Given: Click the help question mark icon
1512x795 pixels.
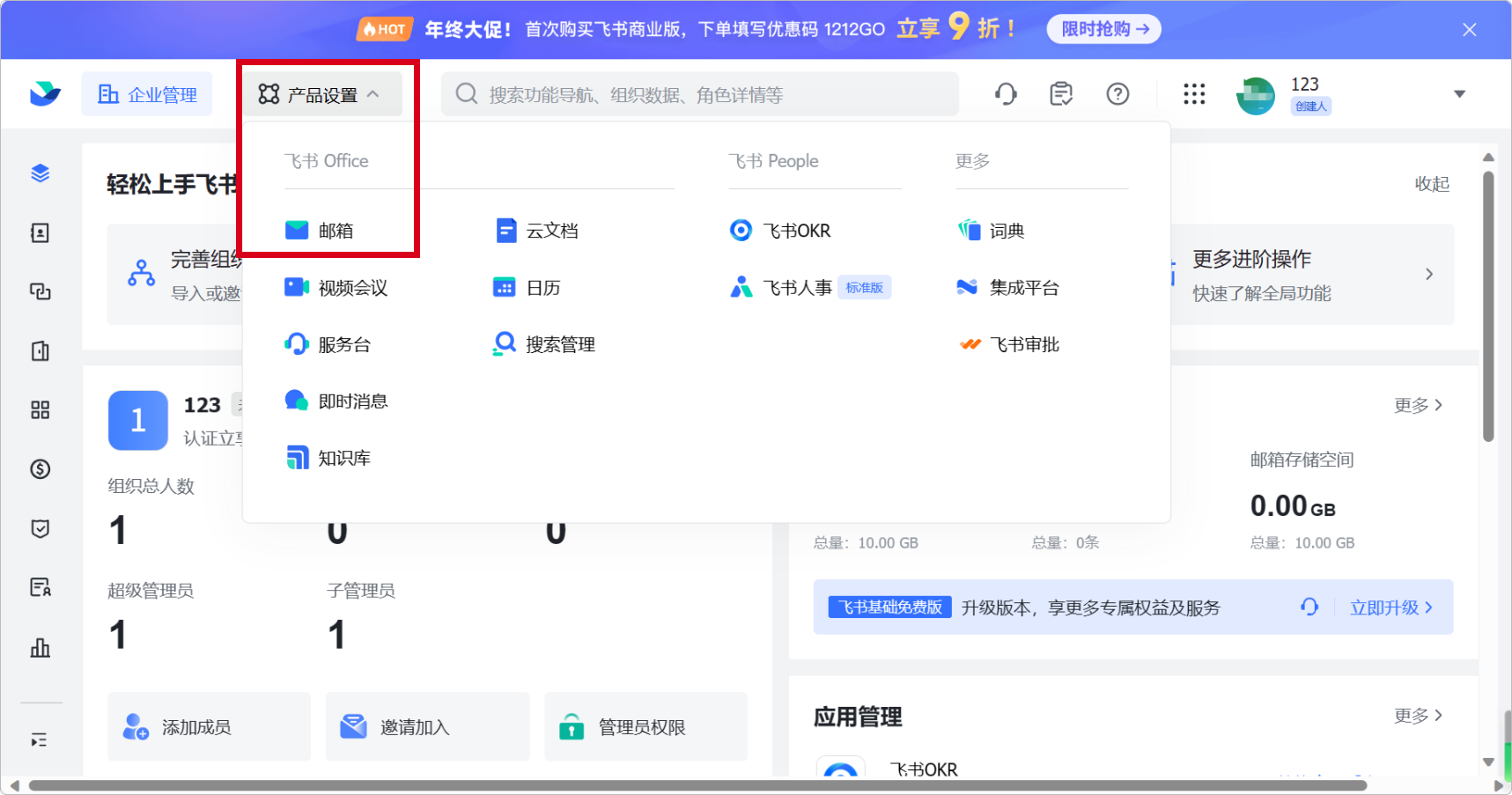Looking at the screenshot, I should tap(1117, 94).
